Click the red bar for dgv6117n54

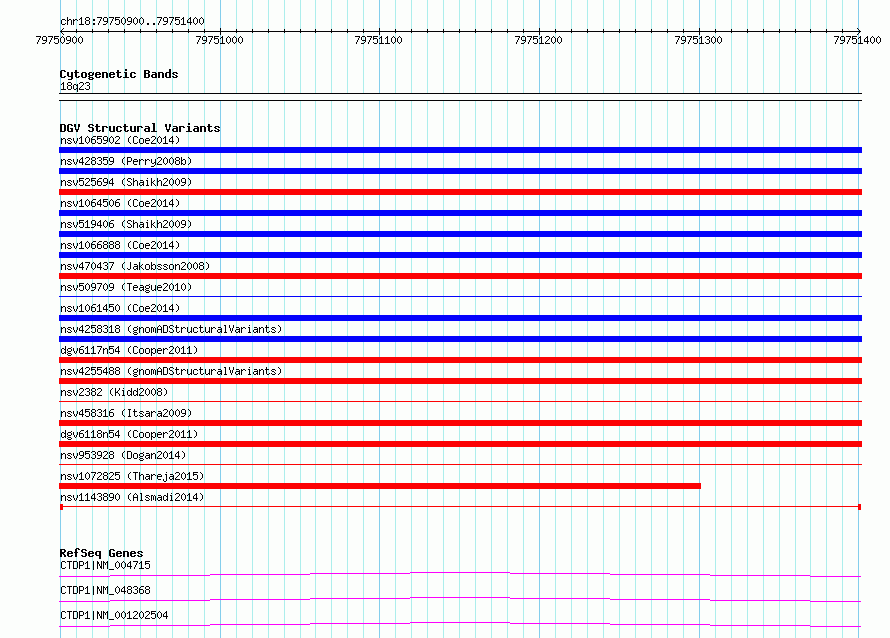point(460,360)
